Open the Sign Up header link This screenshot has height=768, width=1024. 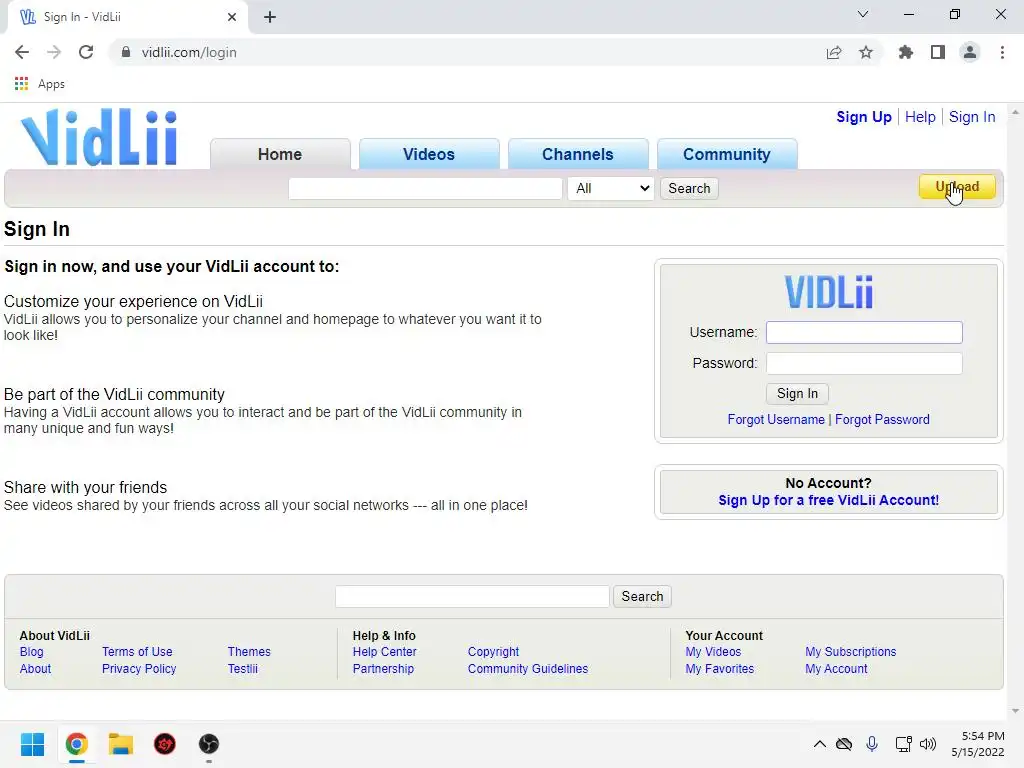863,117
